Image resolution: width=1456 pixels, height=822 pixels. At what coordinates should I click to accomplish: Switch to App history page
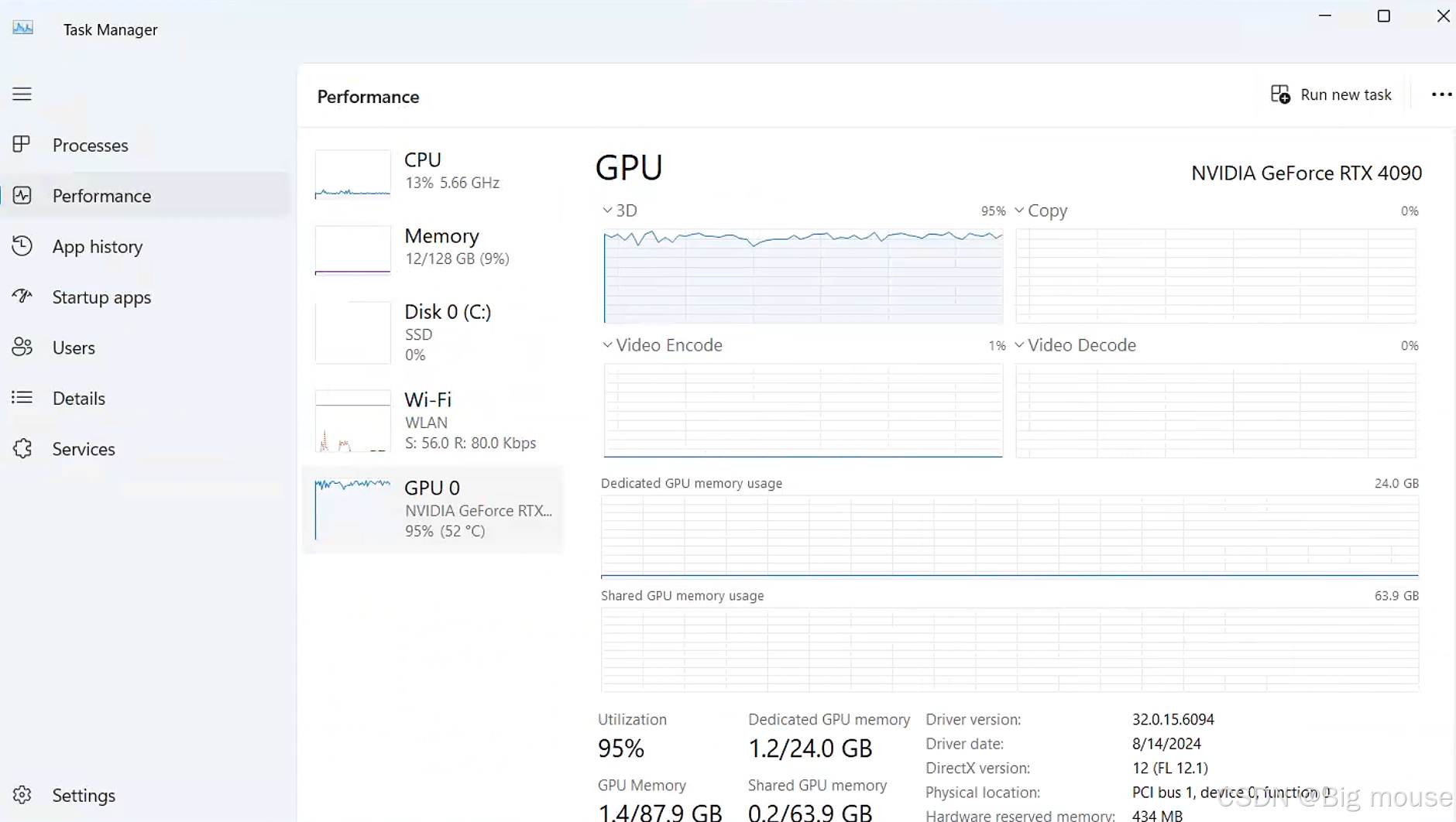point(98,246)
